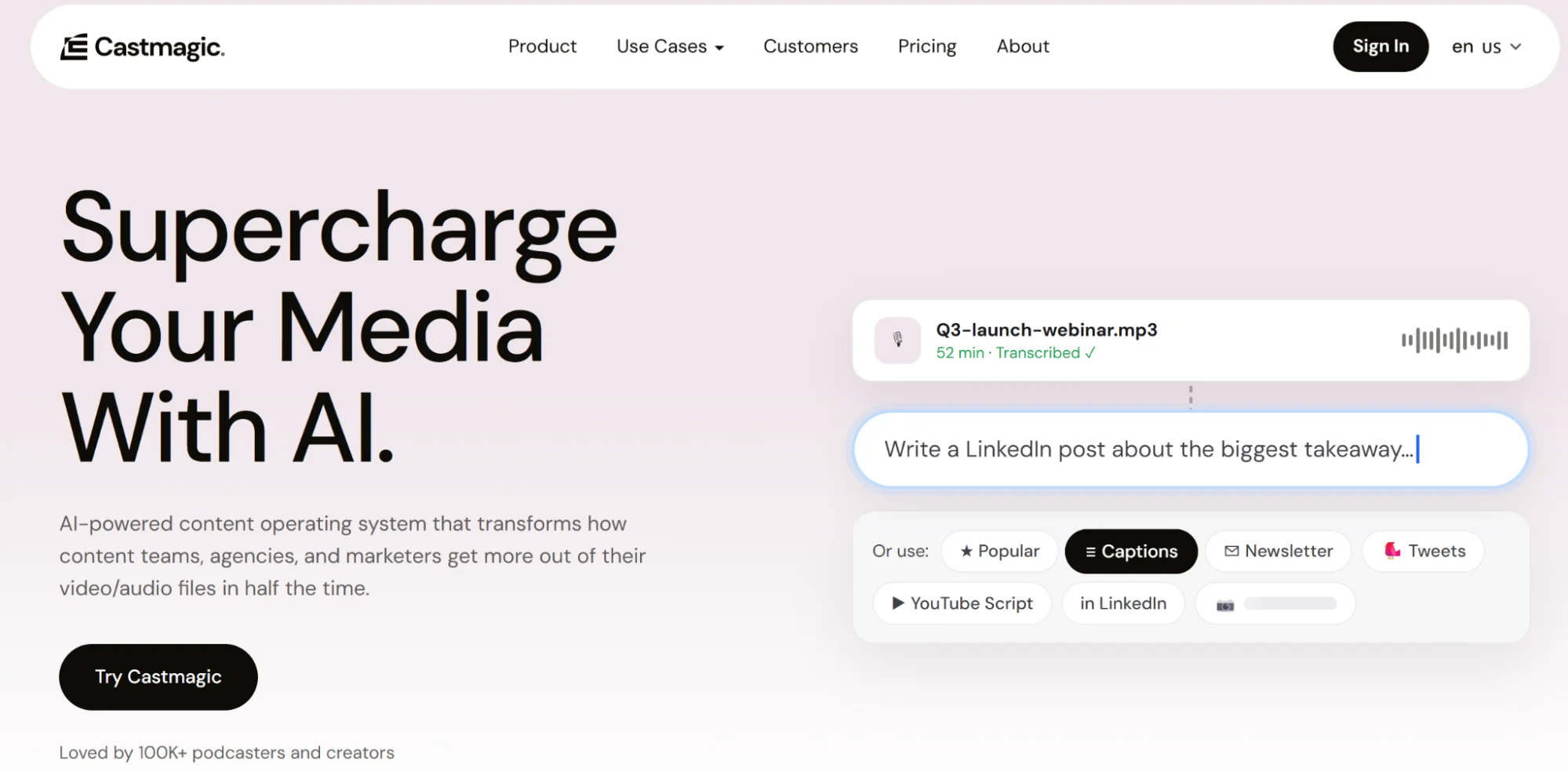Choose the Tweets preset chip
1568x772 pixels.
[1424, 551]
